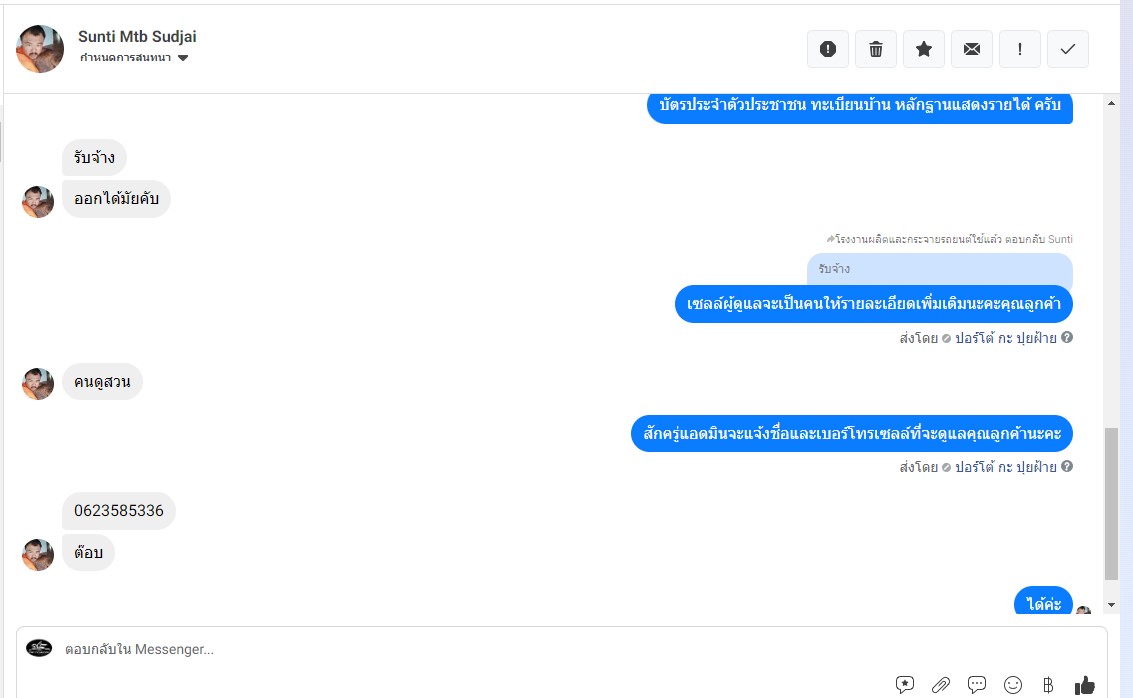Flag conversation as priority with exclamation icon
1133x698 pixels.
click(1020, 49)
